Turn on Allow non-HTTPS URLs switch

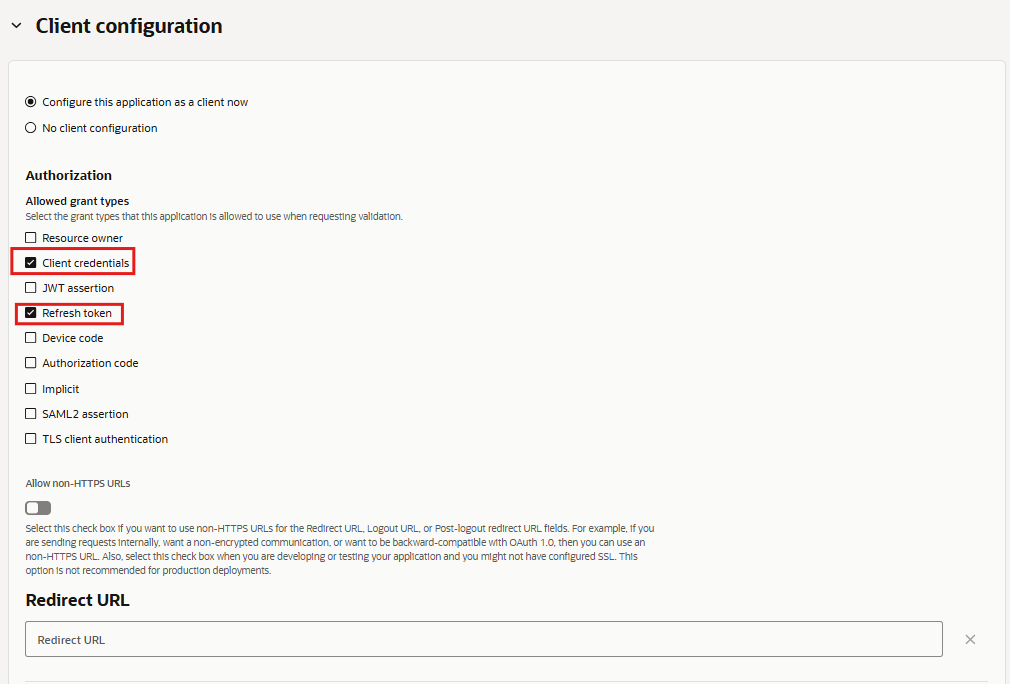point(38,508)
